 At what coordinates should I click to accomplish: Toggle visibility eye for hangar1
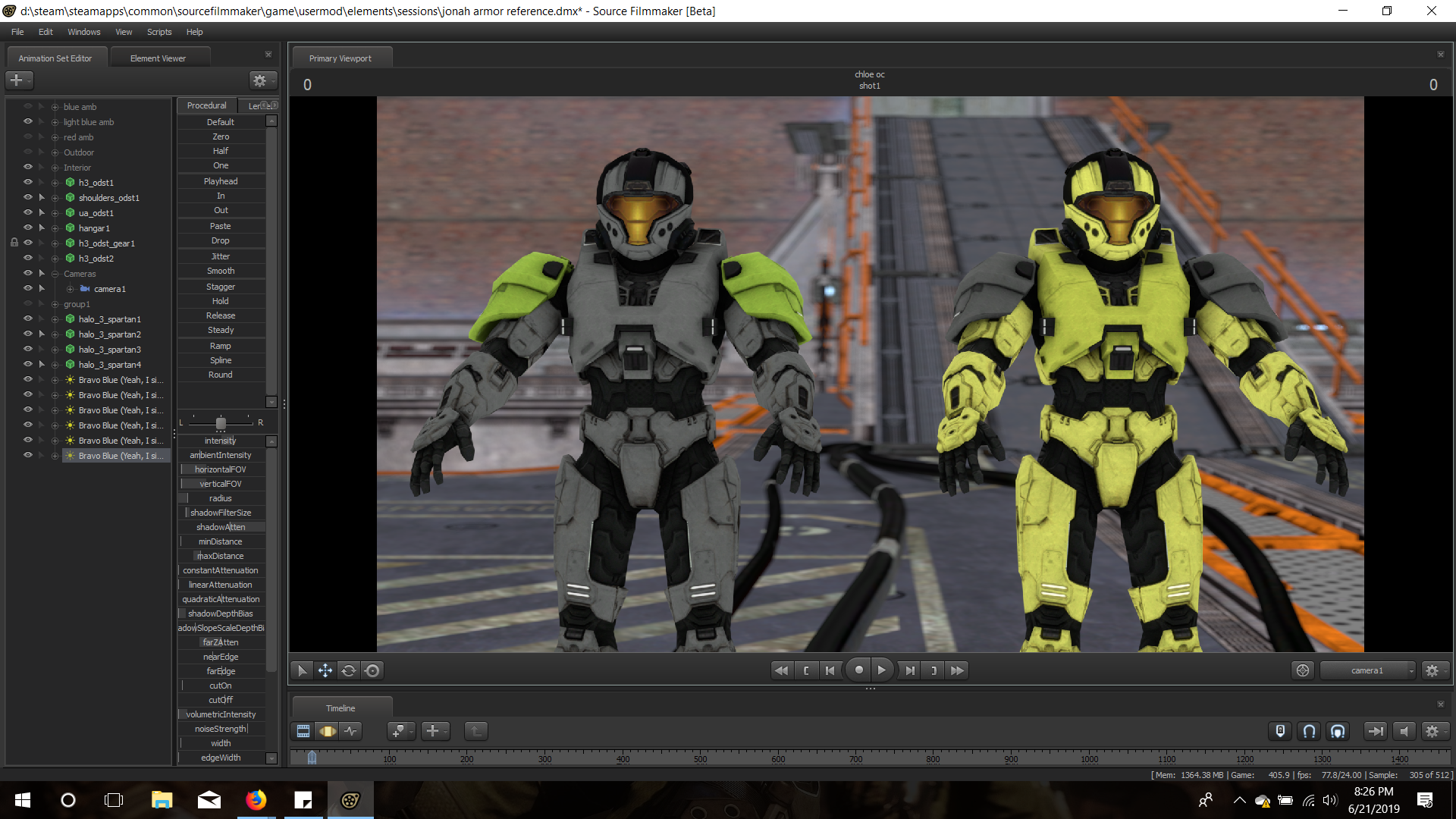click(x=28, y=227)
